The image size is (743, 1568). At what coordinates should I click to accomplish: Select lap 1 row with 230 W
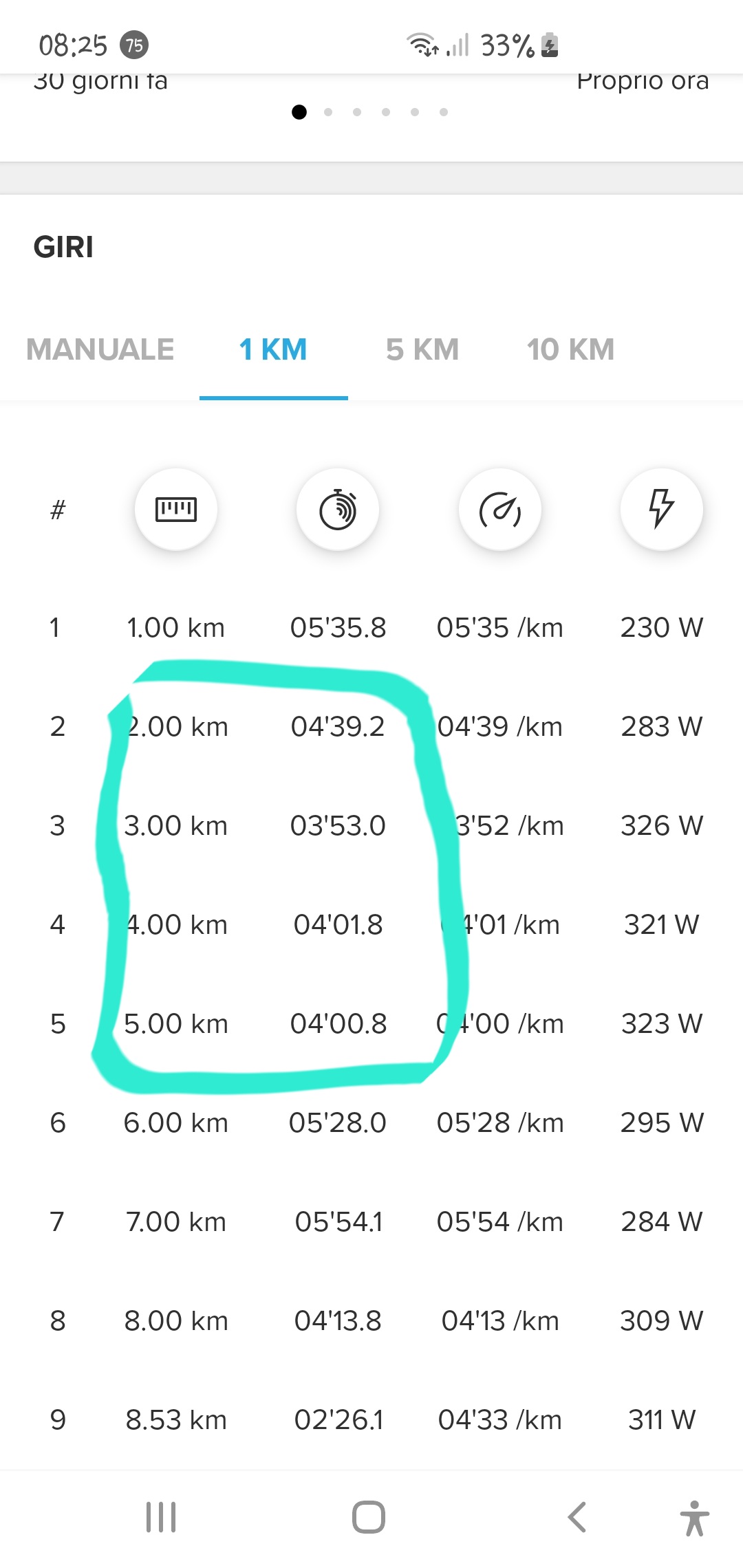click(x=371, y=628)
